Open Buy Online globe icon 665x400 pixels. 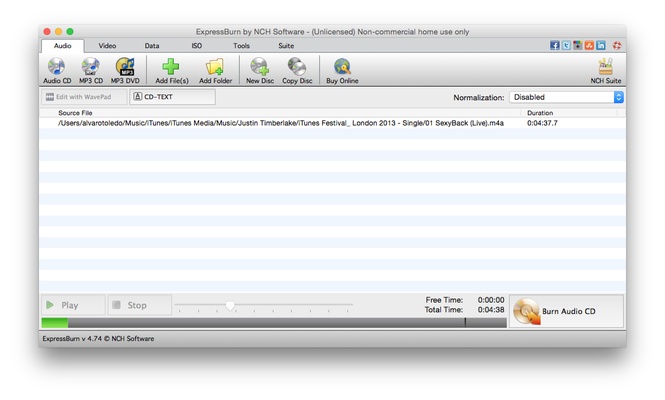(342, 70)
